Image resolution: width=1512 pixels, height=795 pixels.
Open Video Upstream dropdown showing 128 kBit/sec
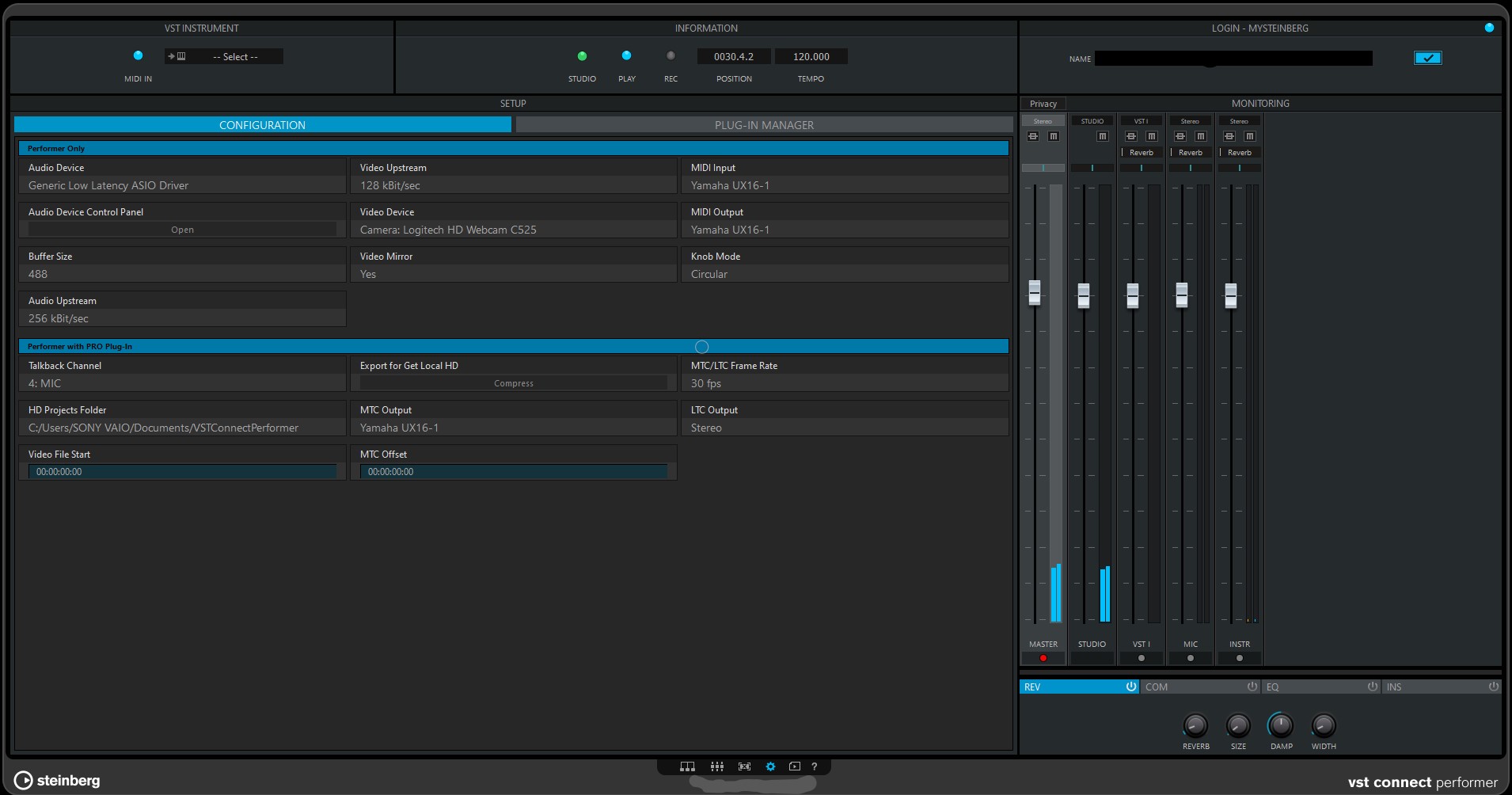[x=513, y=185]
